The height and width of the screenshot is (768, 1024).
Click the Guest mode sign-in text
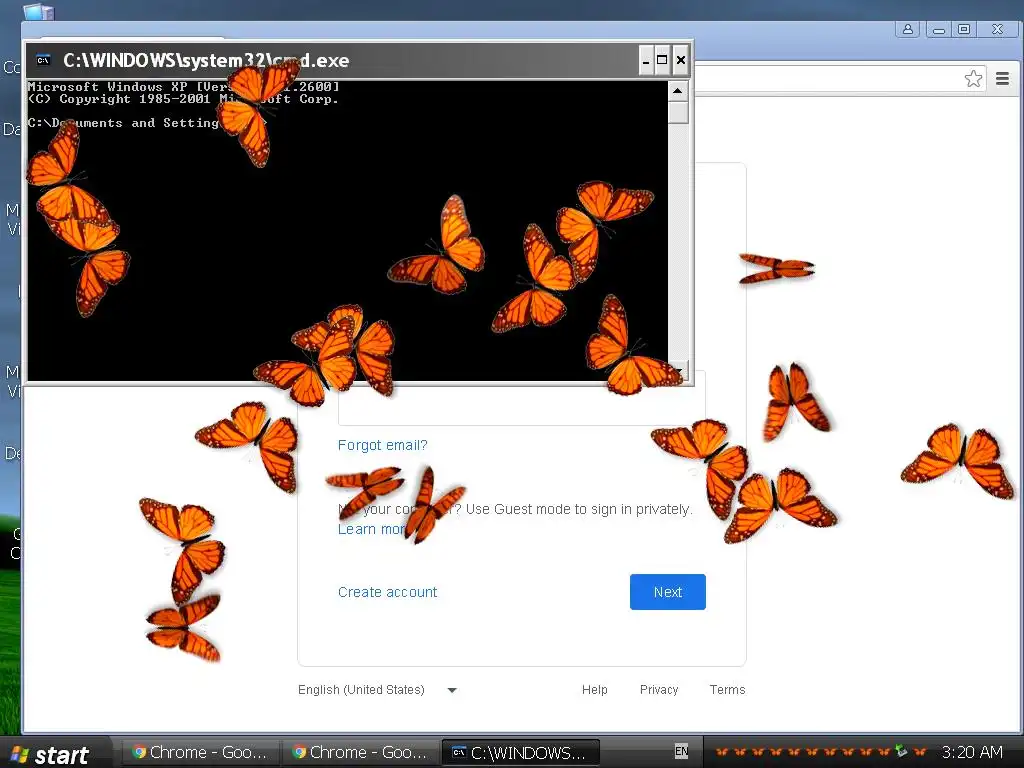515,509
